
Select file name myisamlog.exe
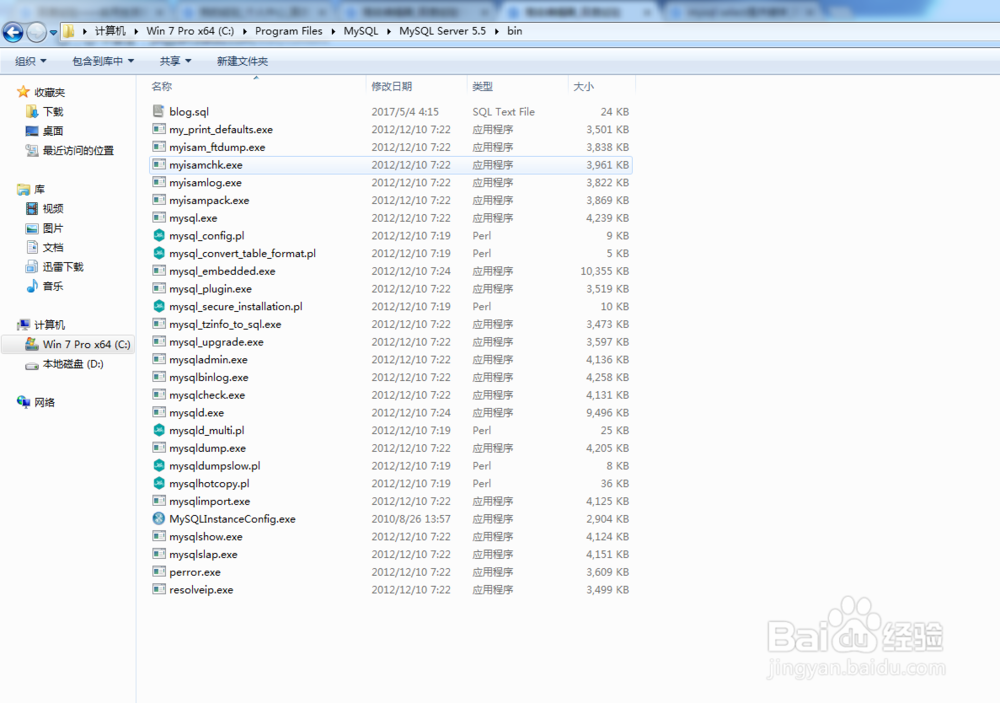click(x=205, y=183)
